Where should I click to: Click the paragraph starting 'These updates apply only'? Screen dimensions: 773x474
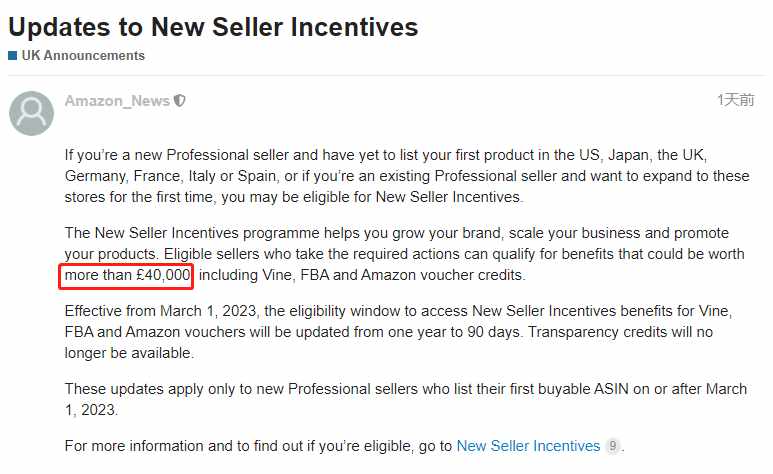406,399
